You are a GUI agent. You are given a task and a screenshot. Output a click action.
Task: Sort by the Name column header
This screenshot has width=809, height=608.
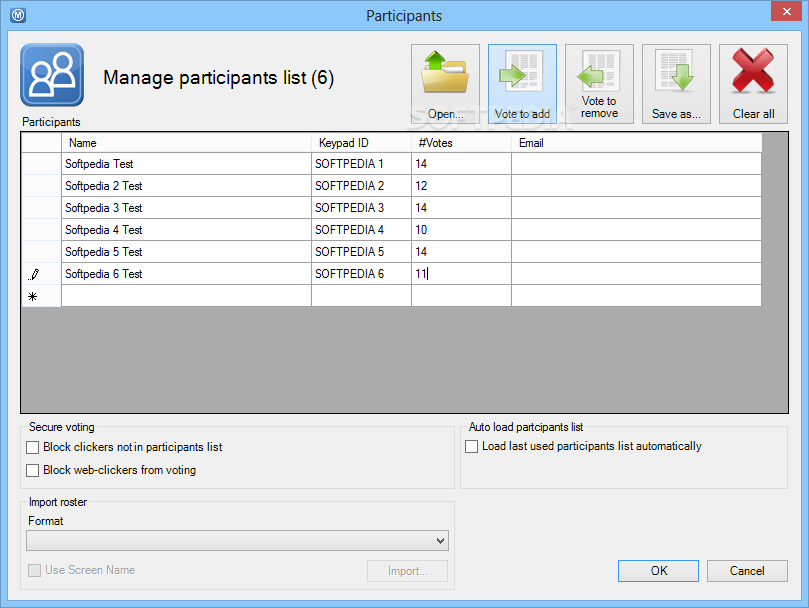pyautogui.click(x=186, y=143)
